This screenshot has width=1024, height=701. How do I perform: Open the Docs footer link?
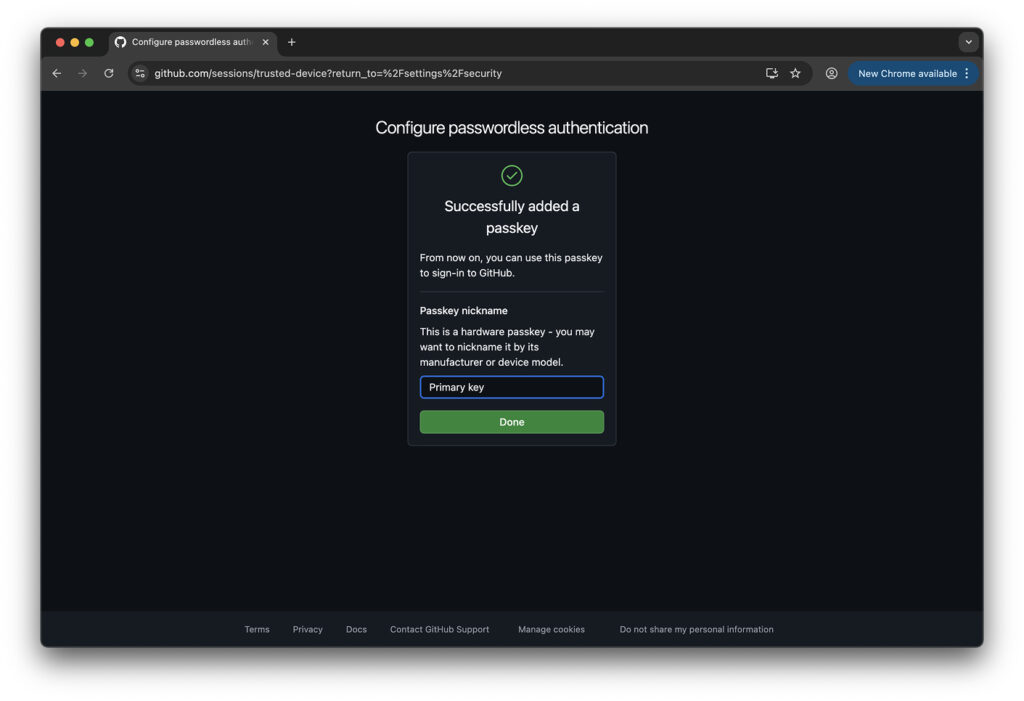pyautogui.click(x=356, y=629)
